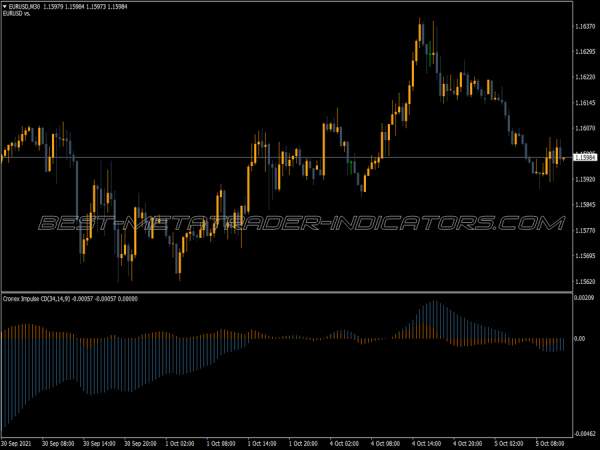Click the 'EURUSD vs.' text label
This screenshot has height=450, width=600.
click(17, 15)
